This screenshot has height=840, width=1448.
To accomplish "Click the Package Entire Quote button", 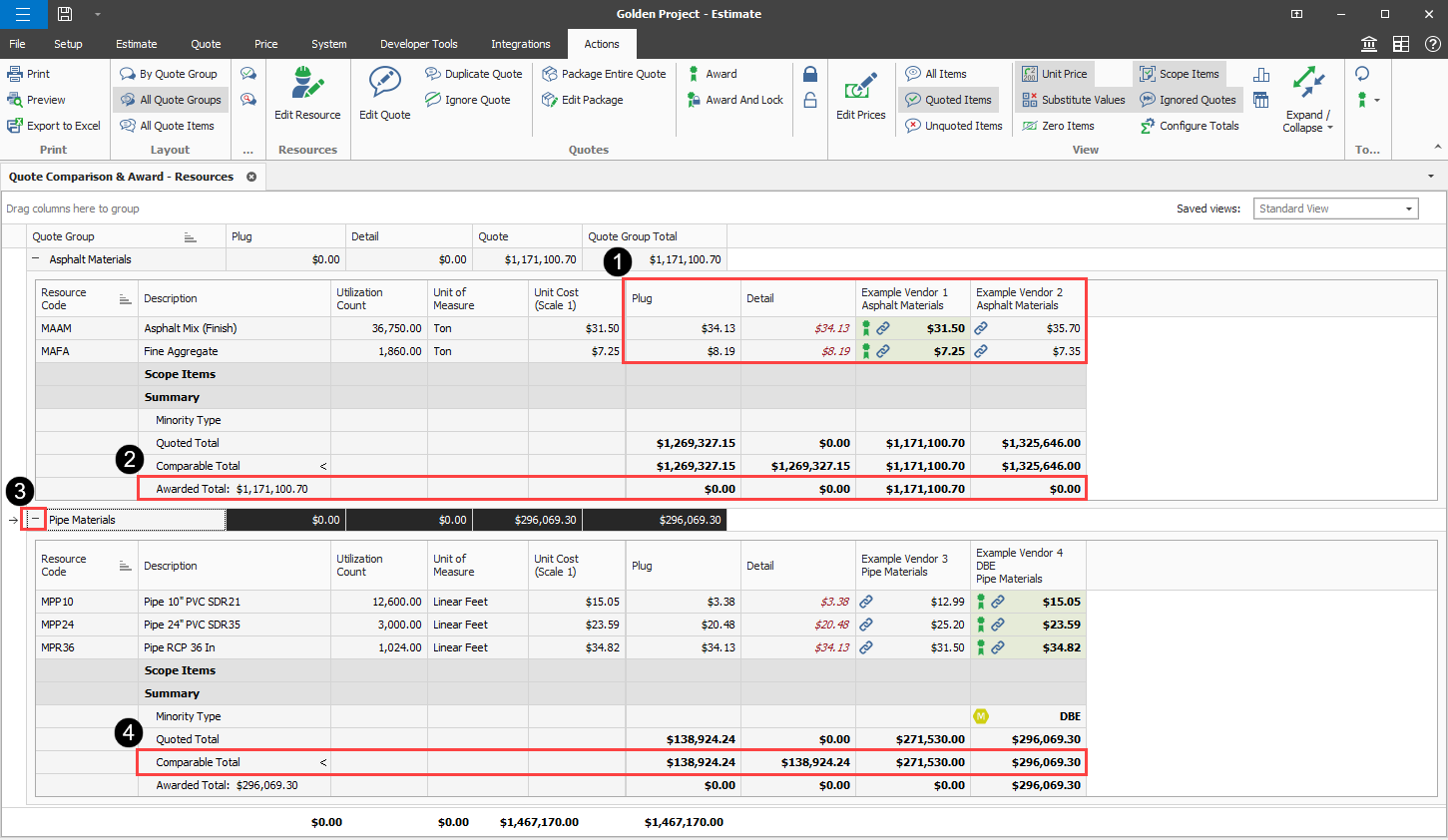I will pyautogui.click(x=604, y=74).
